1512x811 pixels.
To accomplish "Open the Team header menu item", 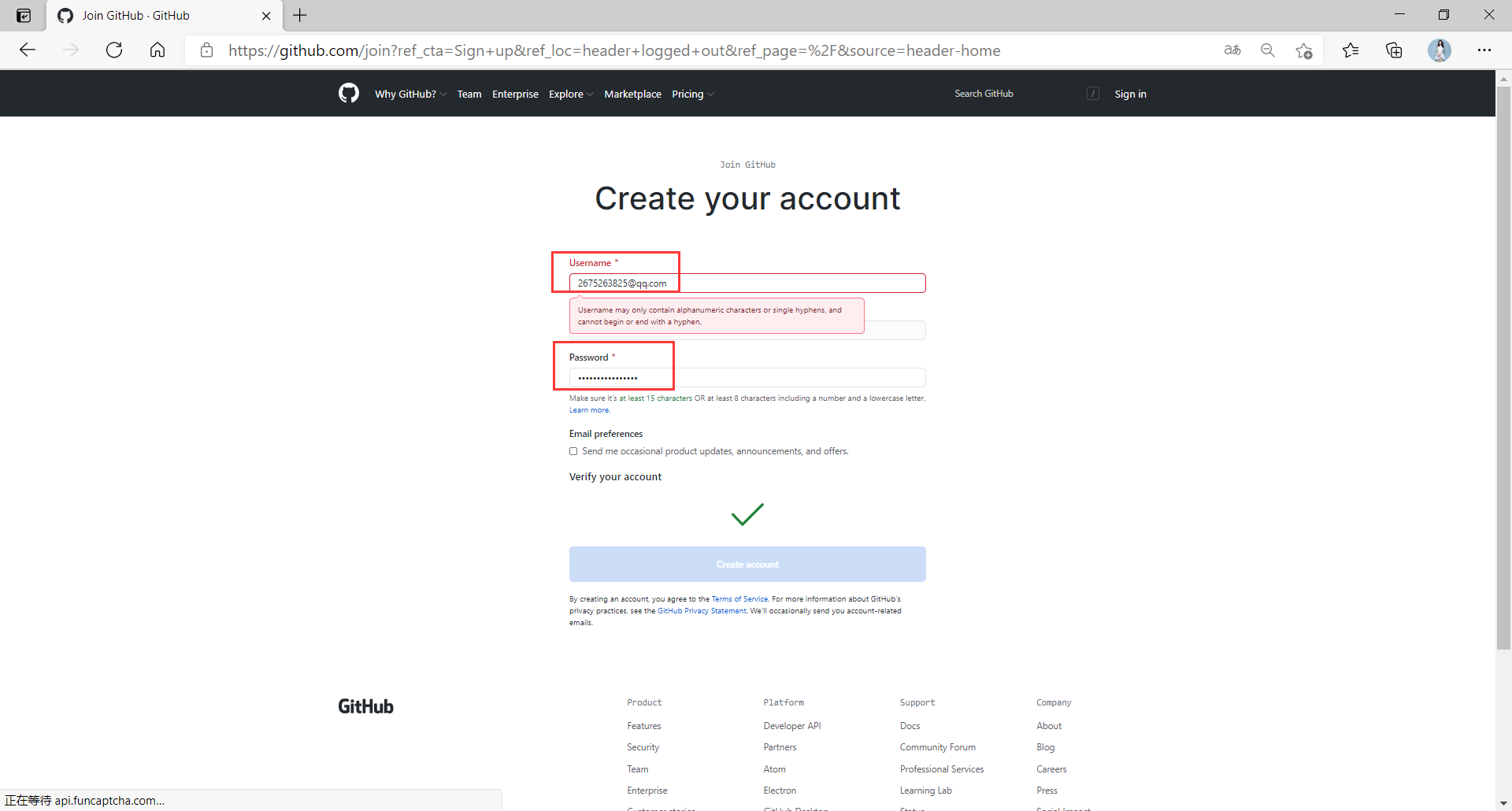I will point(469,94).
